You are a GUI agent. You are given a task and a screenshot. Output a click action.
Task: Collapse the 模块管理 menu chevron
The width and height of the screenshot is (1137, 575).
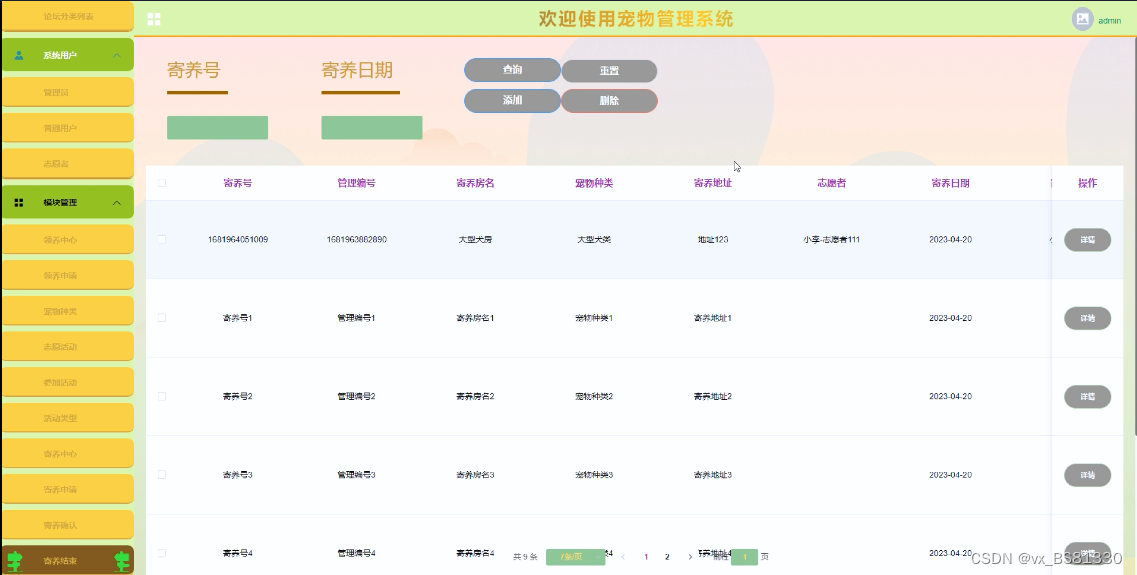point(117,202)
